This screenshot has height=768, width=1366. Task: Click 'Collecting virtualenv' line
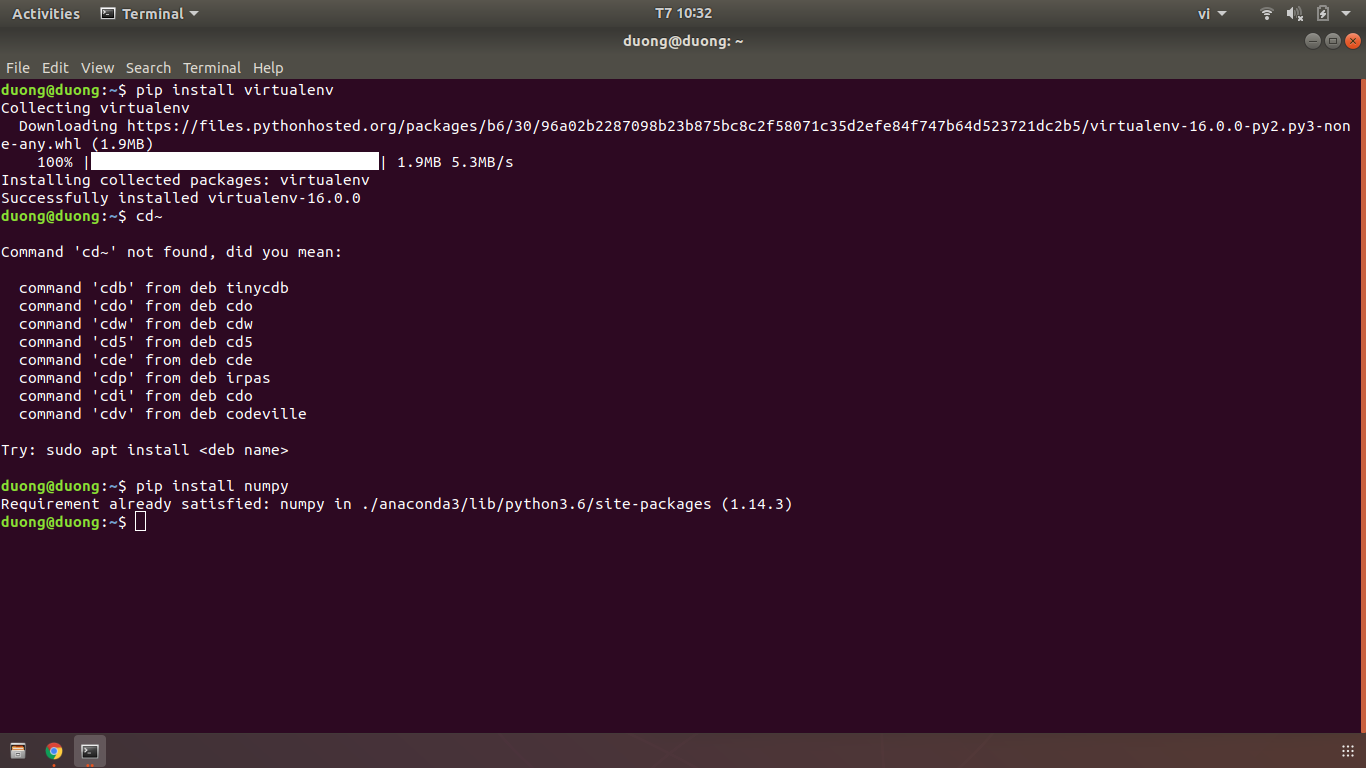coord(95,108)
